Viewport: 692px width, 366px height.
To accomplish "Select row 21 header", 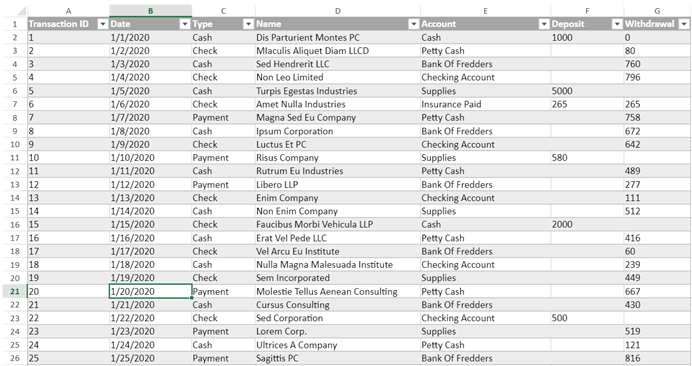I will click(15, 291).
